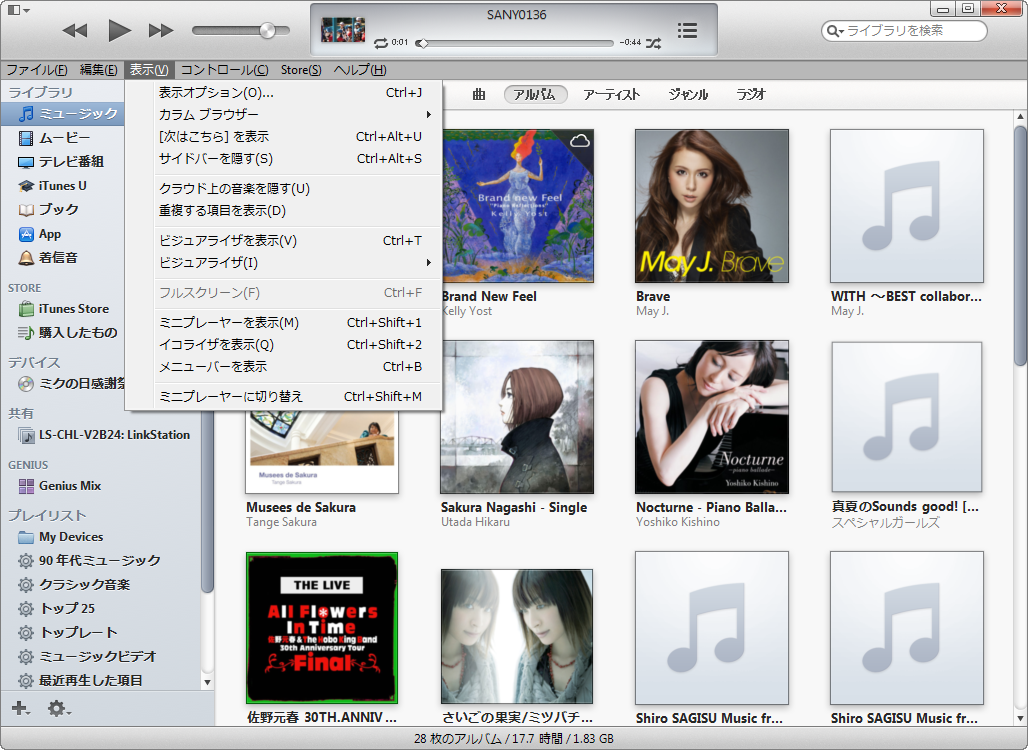This screenshot has height=750, width=1028.
Task: Select the ブック book icon
Action: pyautogui.click(x=26, y=210)
